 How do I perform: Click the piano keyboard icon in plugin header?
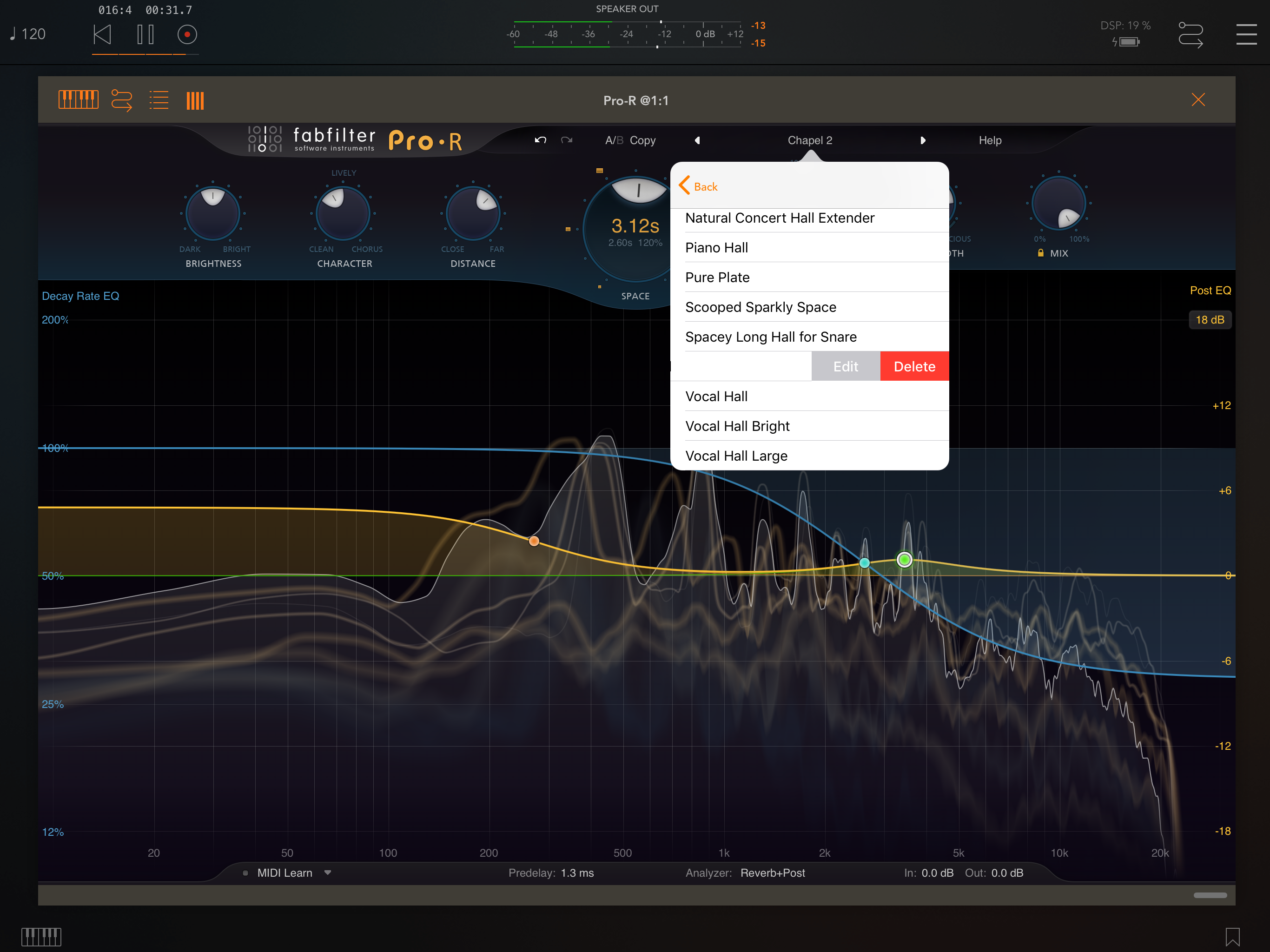pyautogui.click(x=78, y=100)
